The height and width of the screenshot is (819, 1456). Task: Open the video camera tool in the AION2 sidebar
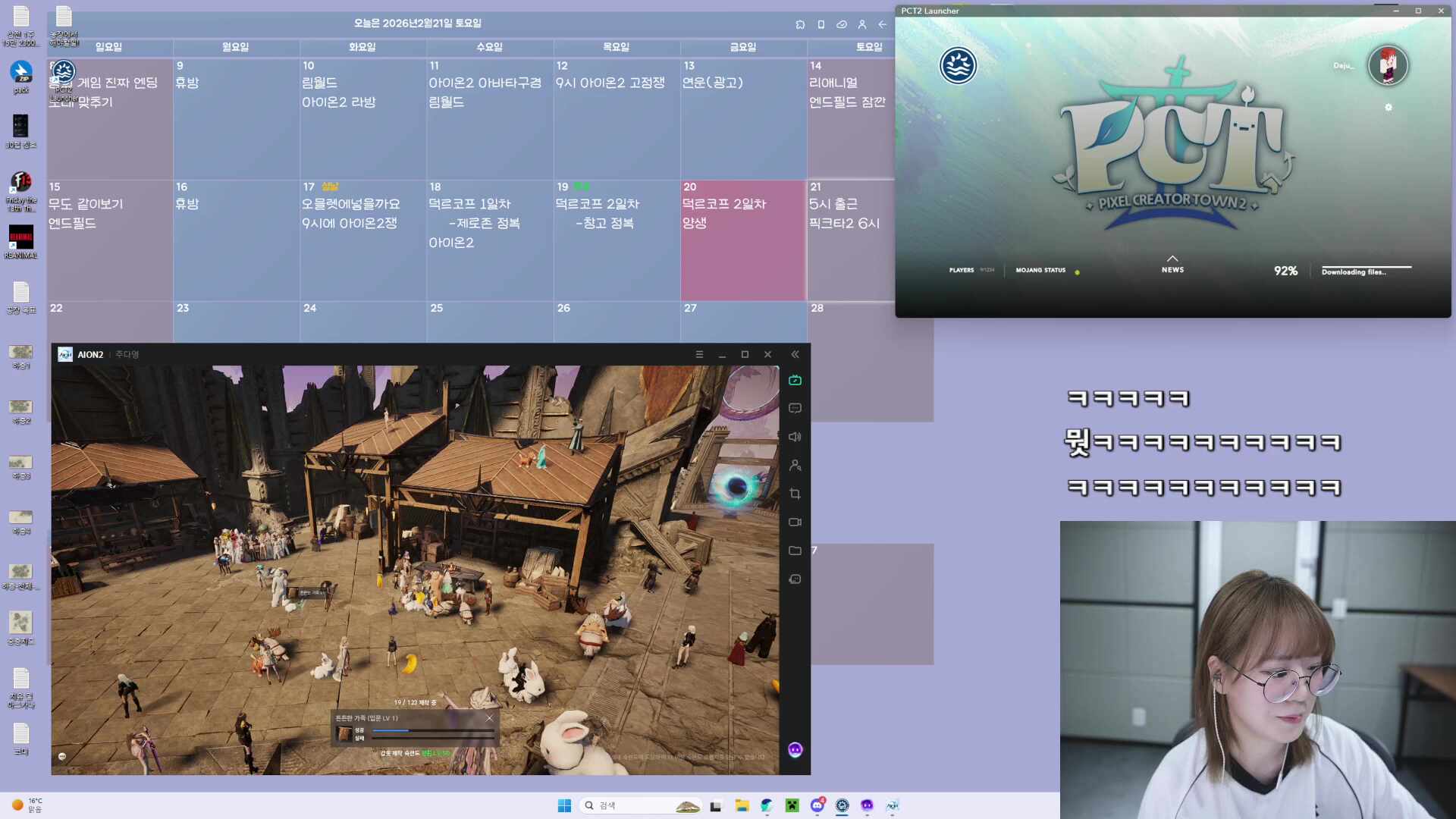click(x=794, y=522)
